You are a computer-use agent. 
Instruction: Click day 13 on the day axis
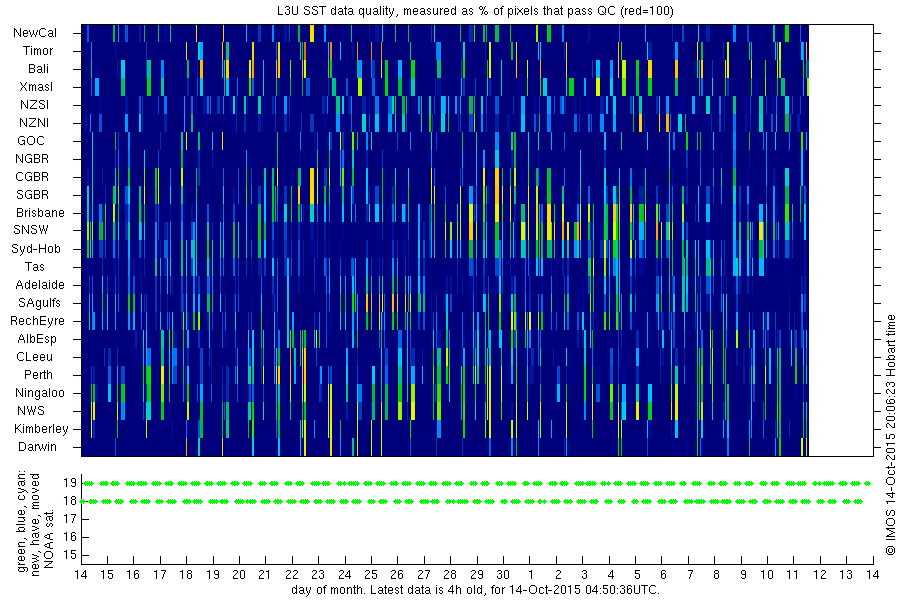[846, 575]
